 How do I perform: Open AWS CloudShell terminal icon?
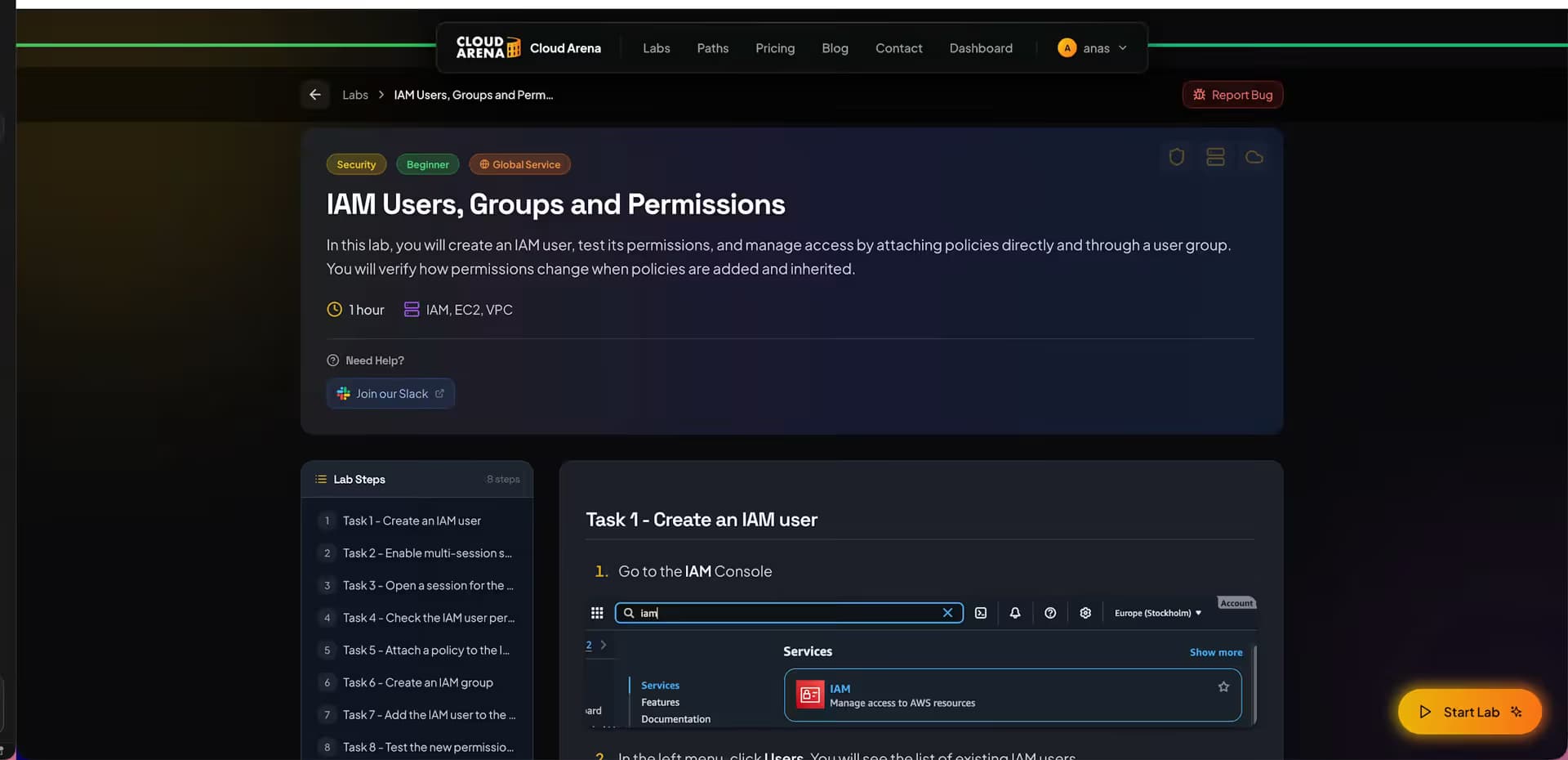point(981,613)
